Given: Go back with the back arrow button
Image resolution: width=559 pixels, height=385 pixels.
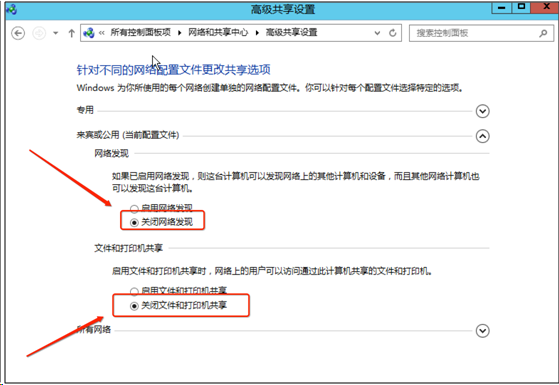Looking at the screenshot, I should pos(18,33).
